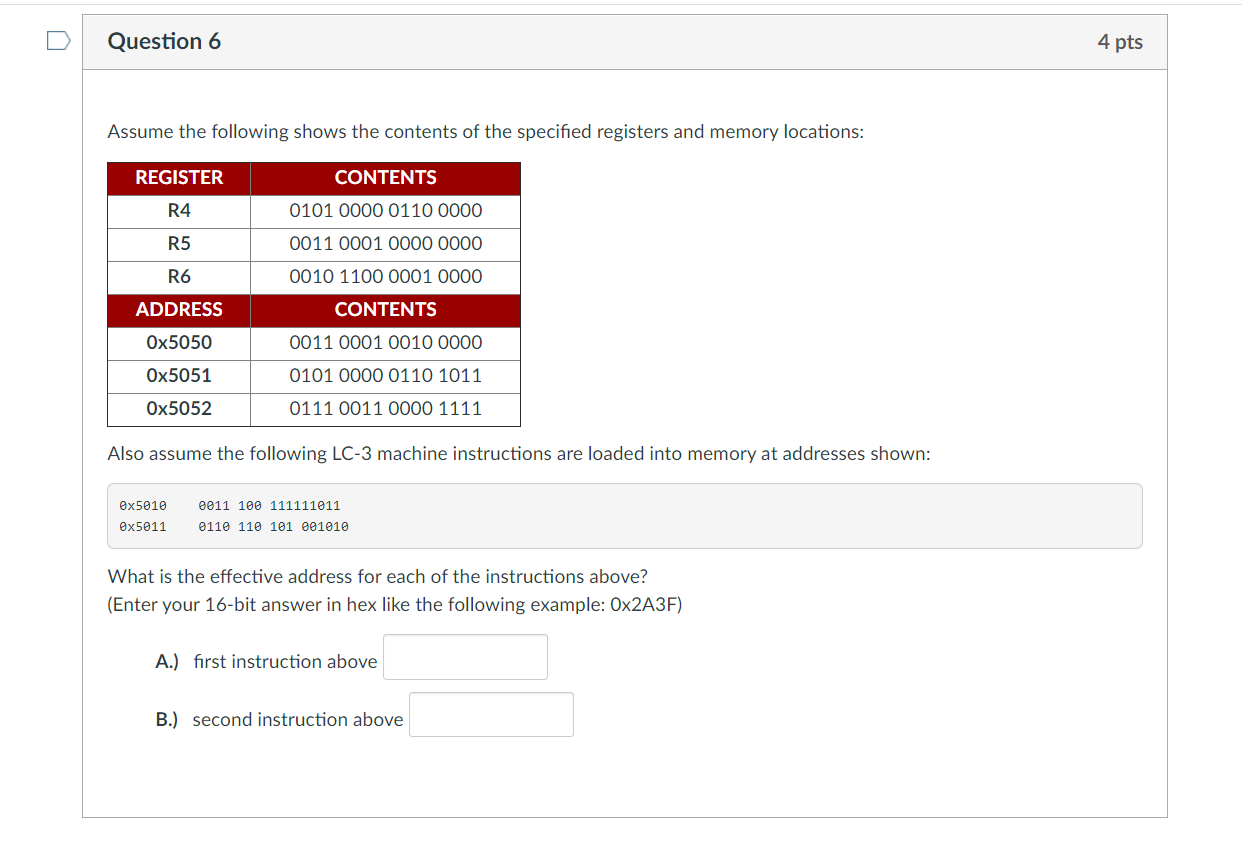Click the R6 register cell
Image resolution: width=1242 pixels, height=850 pixels.
tap(179, 277)
